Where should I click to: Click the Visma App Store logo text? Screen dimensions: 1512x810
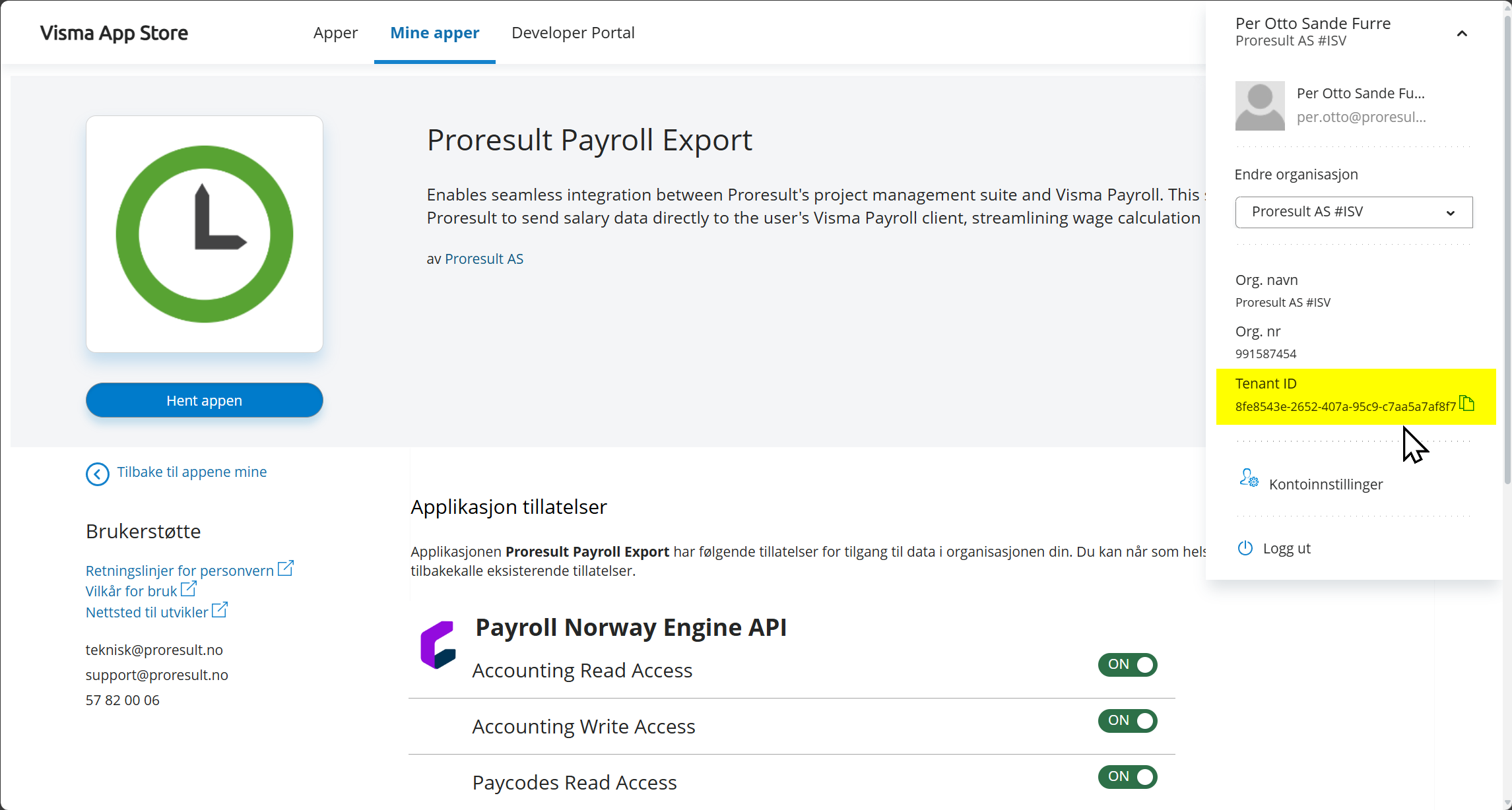coord(114,33)
